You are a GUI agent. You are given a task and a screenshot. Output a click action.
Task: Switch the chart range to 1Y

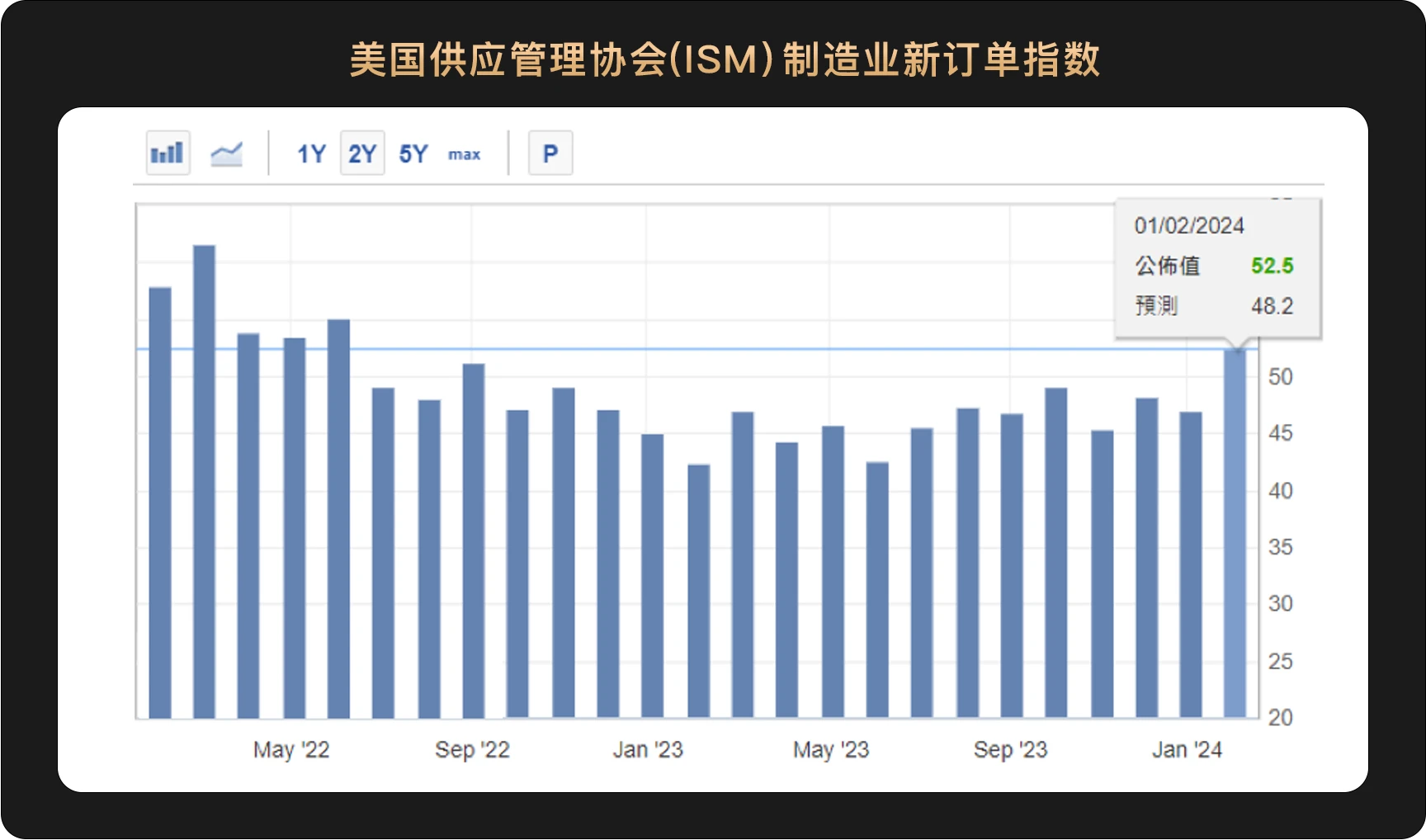(311, 153)
